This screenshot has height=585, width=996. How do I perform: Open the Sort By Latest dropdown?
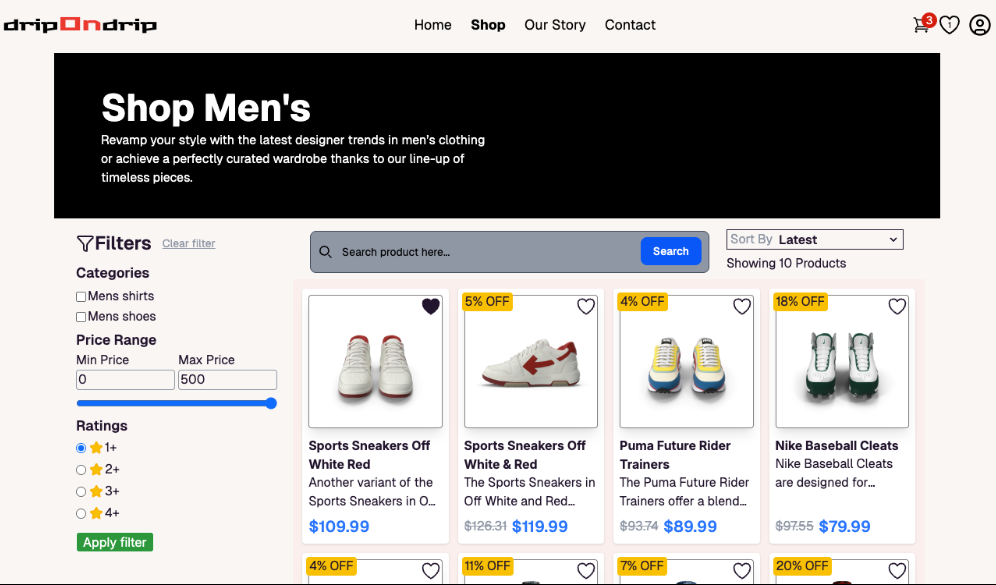tap(814, 239)
